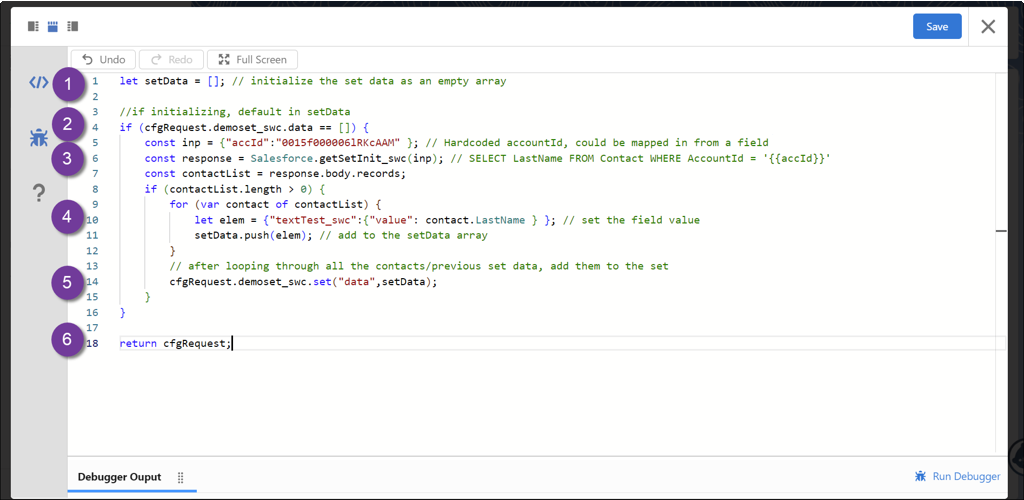
Task: Expand editor with Full Screen button
Action: pyautogui.click(x=252, y=59)
